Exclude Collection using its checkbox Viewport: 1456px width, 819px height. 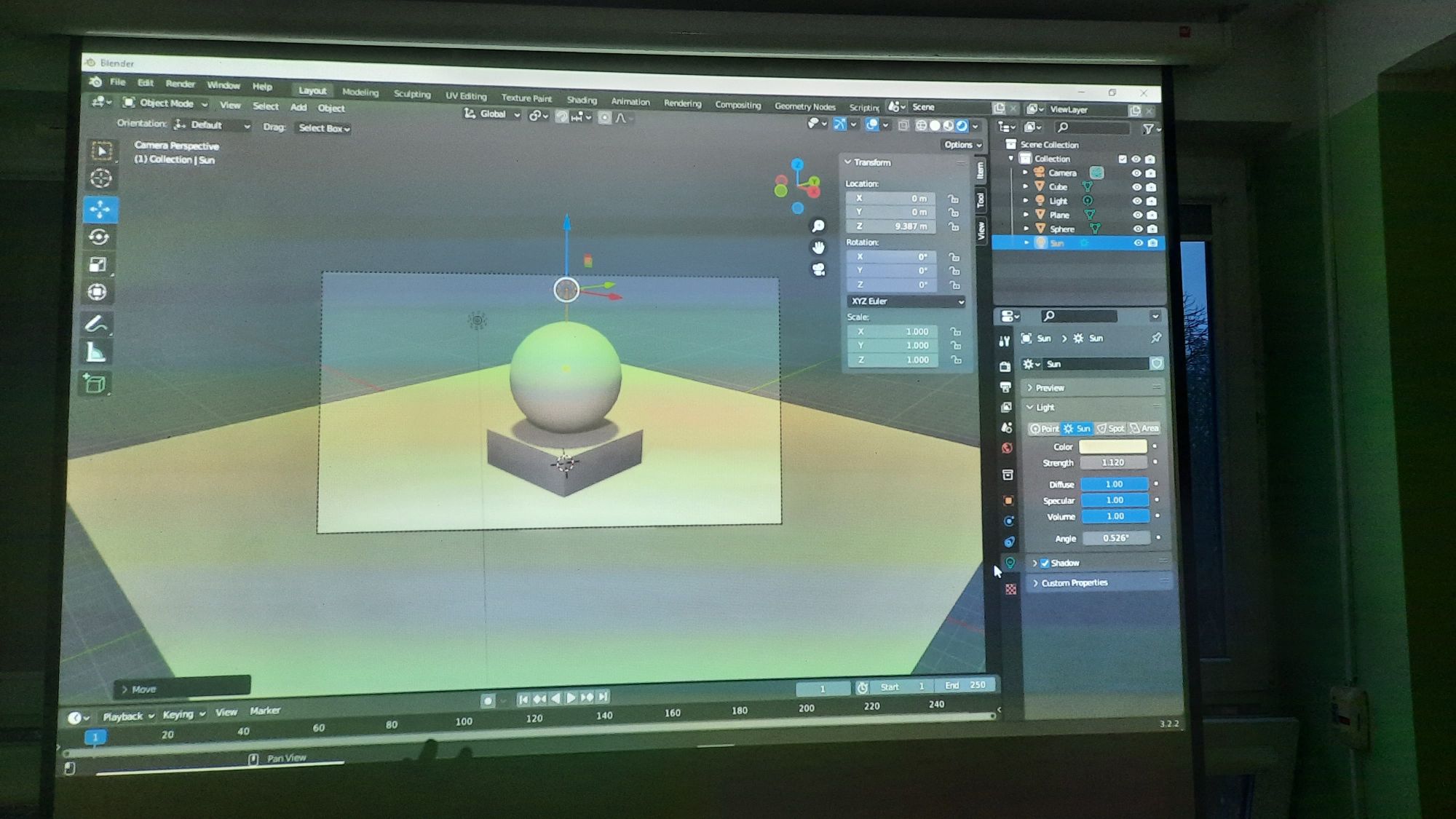click(x=1122, y=159)
